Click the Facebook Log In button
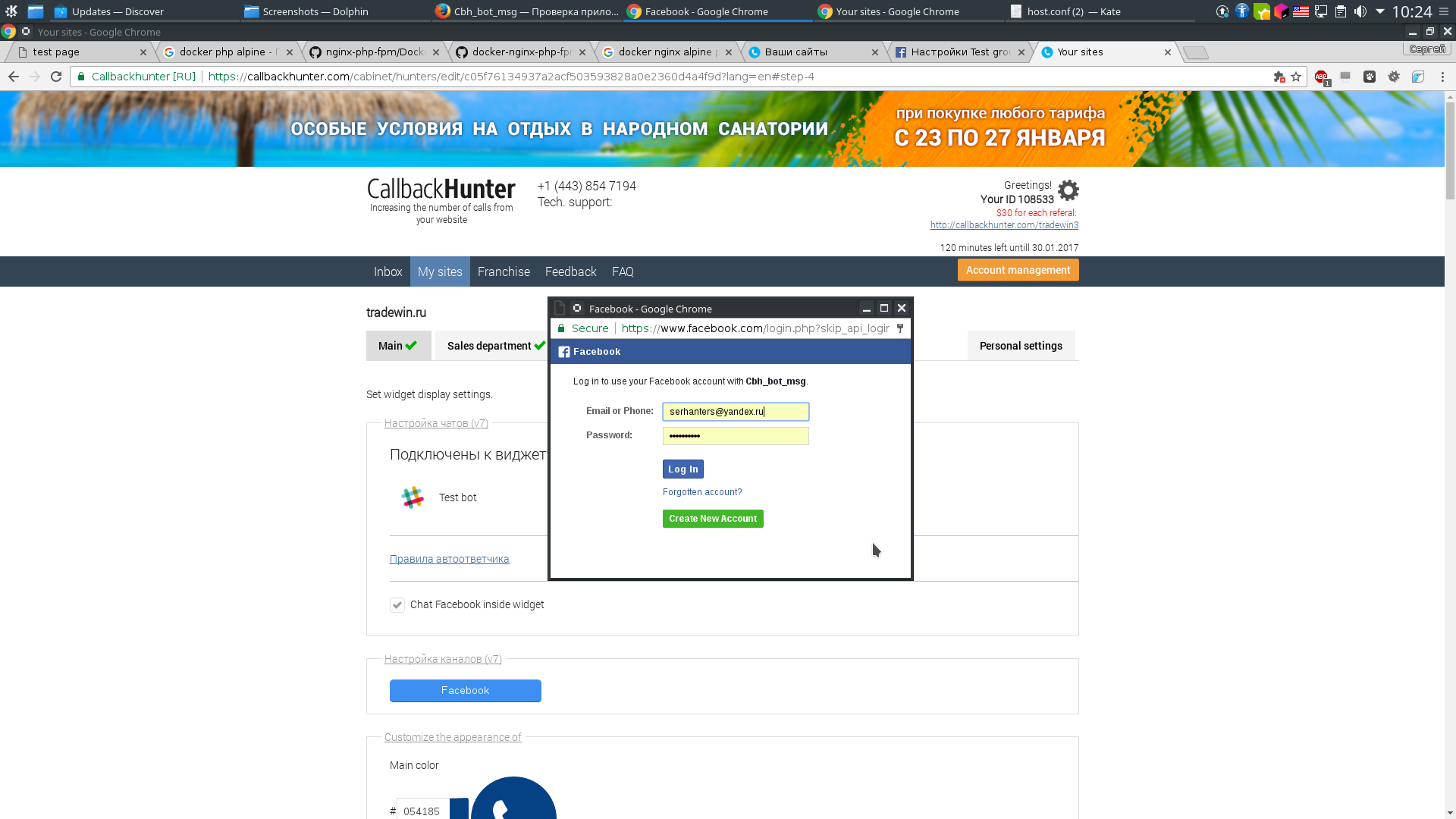1456x819 pixels. pos(683,469)
